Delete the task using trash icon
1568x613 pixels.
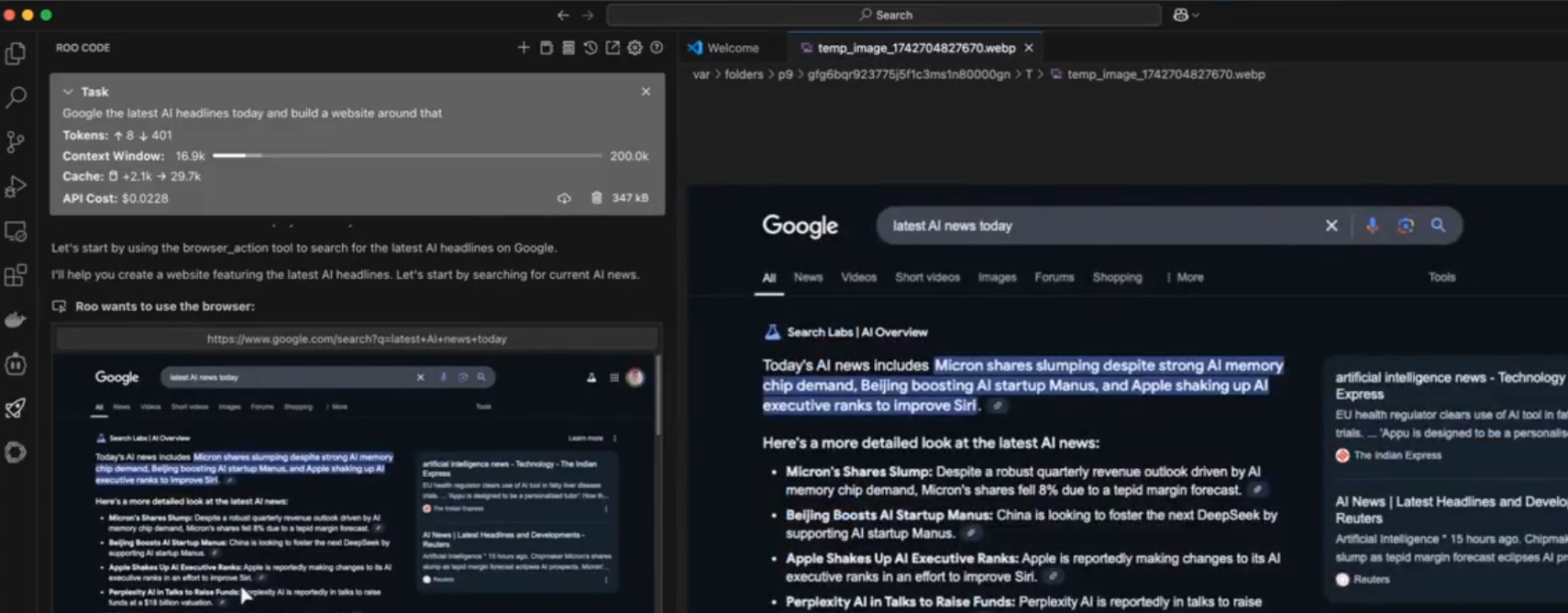point(596,198)
